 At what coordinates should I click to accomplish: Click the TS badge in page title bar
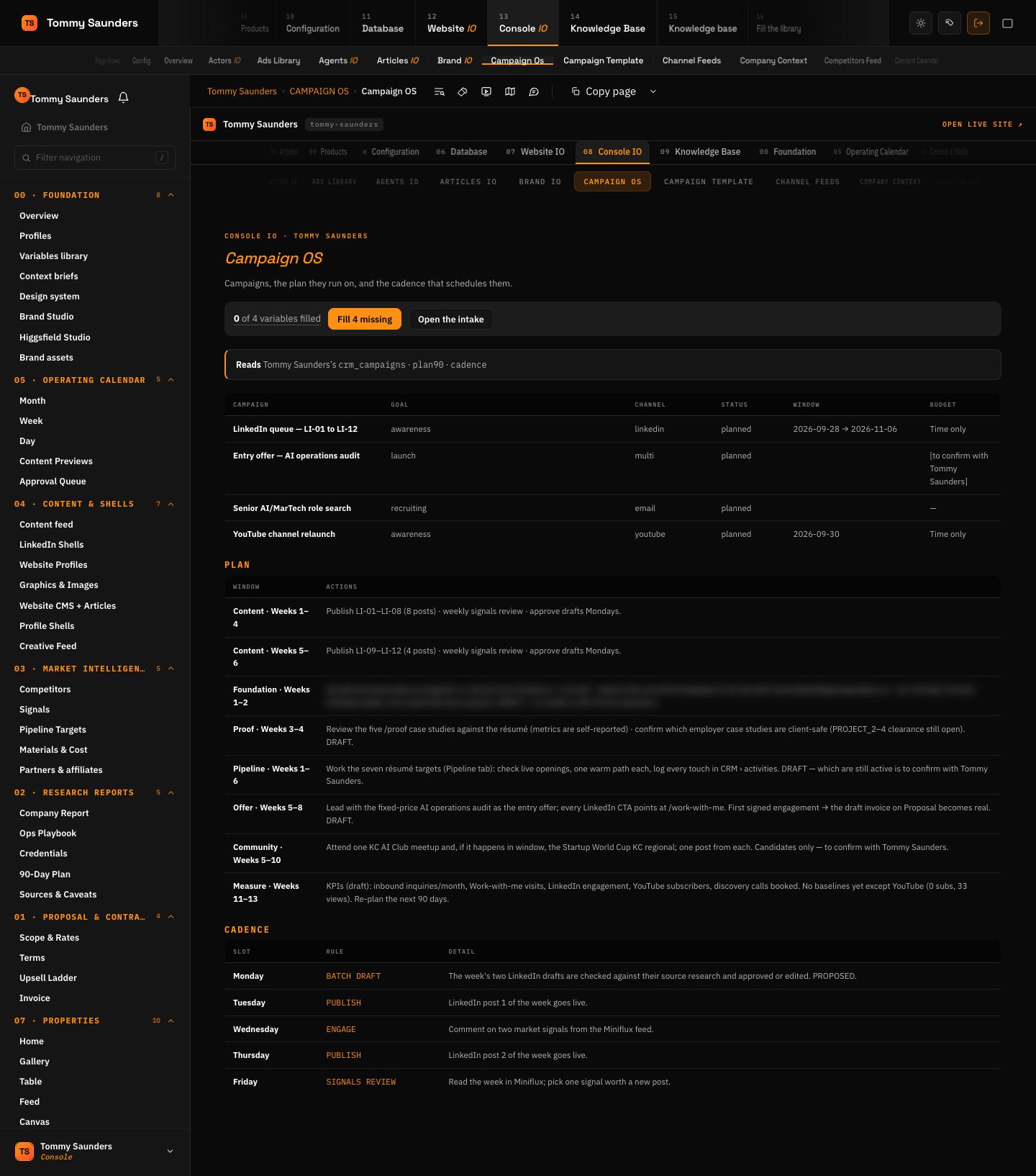(209, 125)
